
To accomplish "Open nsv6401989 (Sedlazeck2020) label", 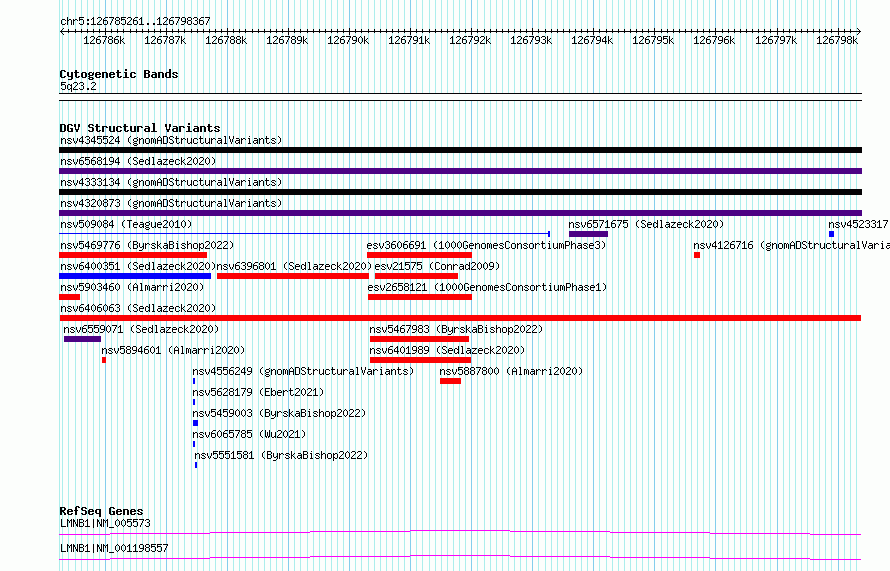I will [x=447, y=350].
